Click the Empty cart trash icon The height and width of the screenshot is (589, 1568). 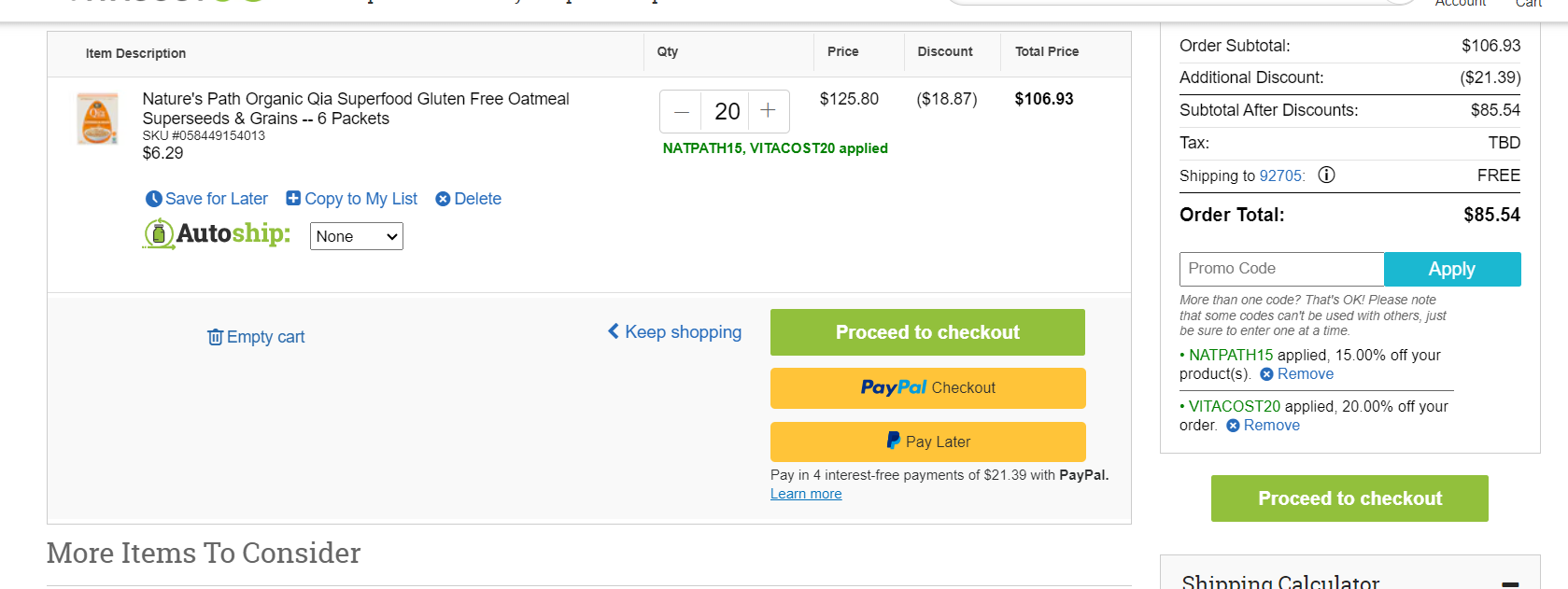215,337
